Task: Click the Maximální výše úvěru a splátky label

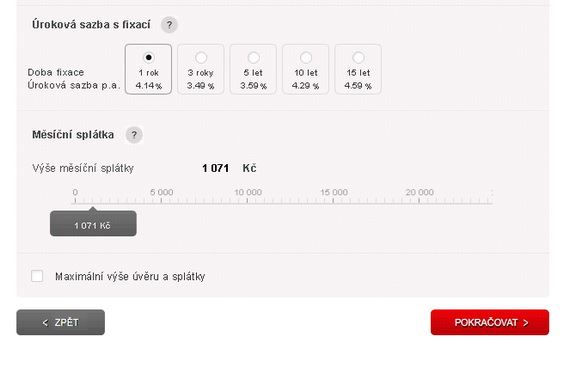Action: [x=130, y=276]
